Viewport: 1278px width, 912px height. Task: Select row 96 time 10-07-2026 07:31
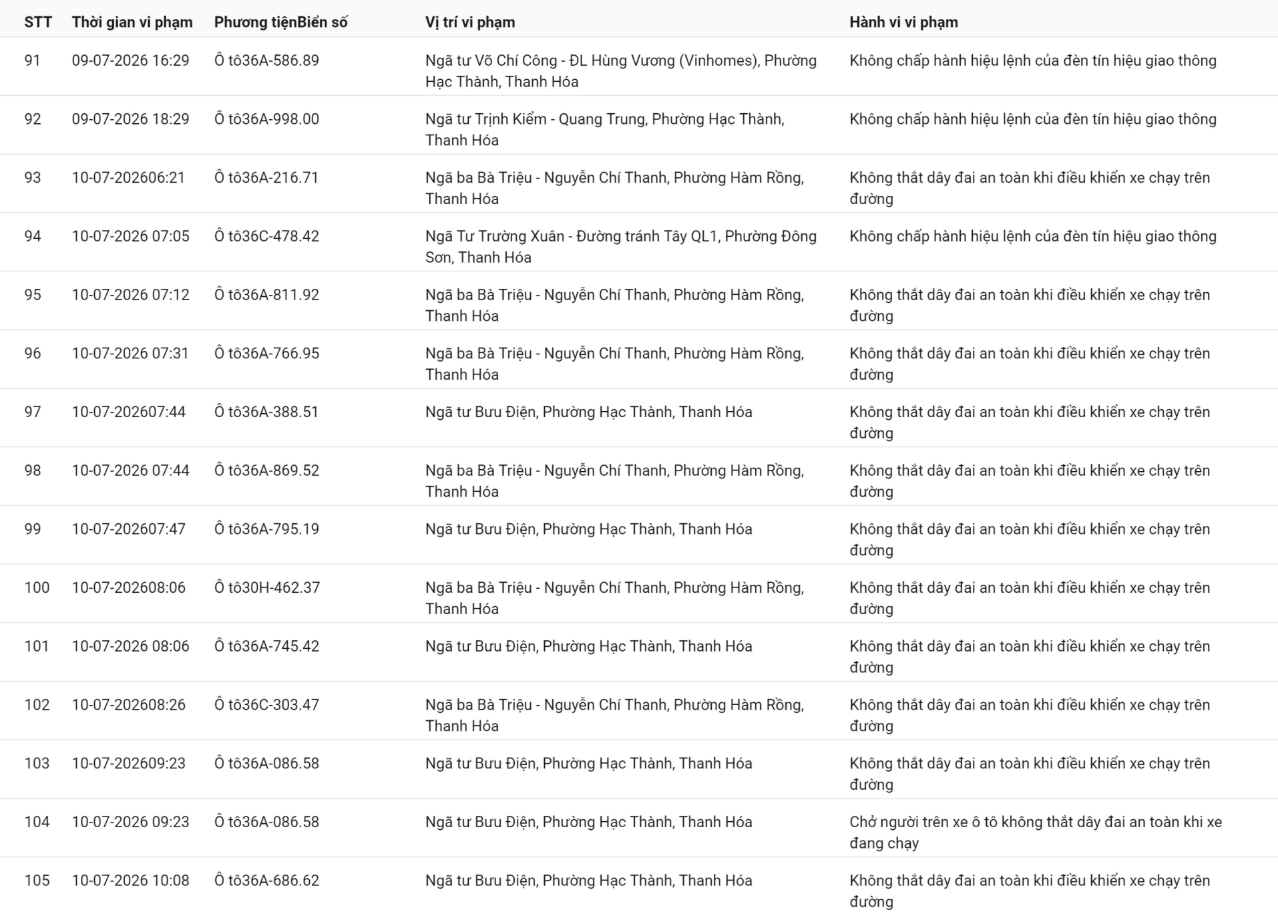tap(131, 354)
